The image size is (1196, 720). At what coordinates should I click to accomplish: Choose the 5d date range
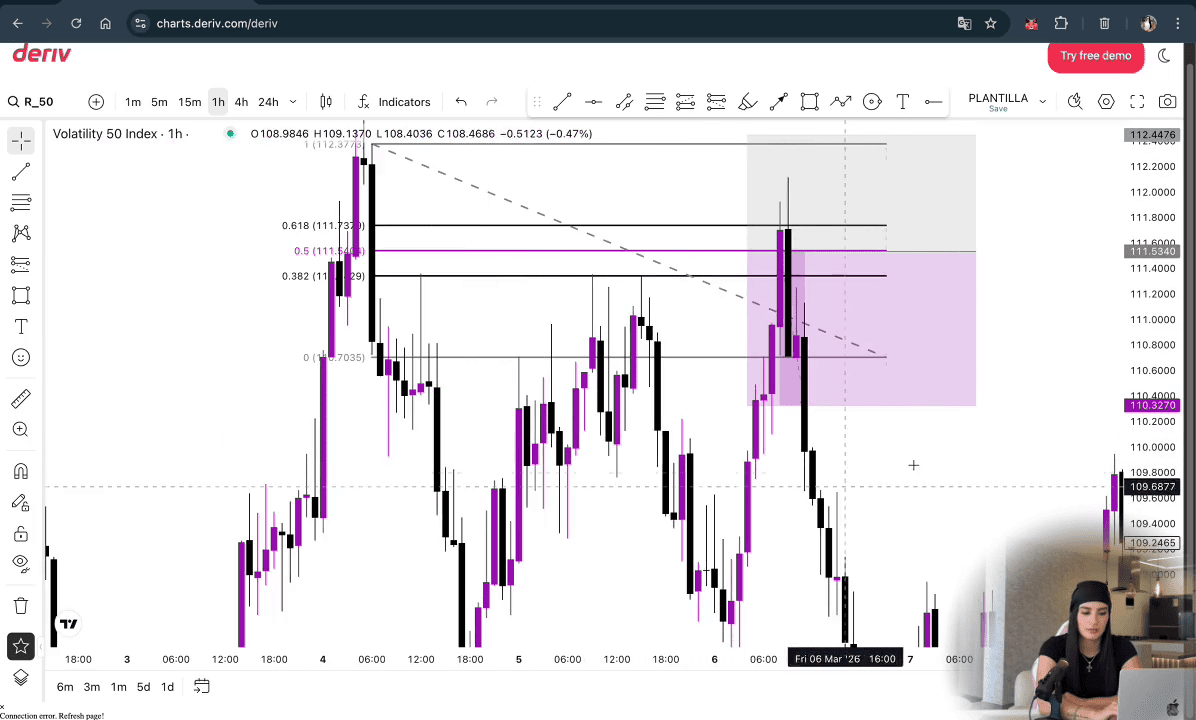[x=144, y=687]
